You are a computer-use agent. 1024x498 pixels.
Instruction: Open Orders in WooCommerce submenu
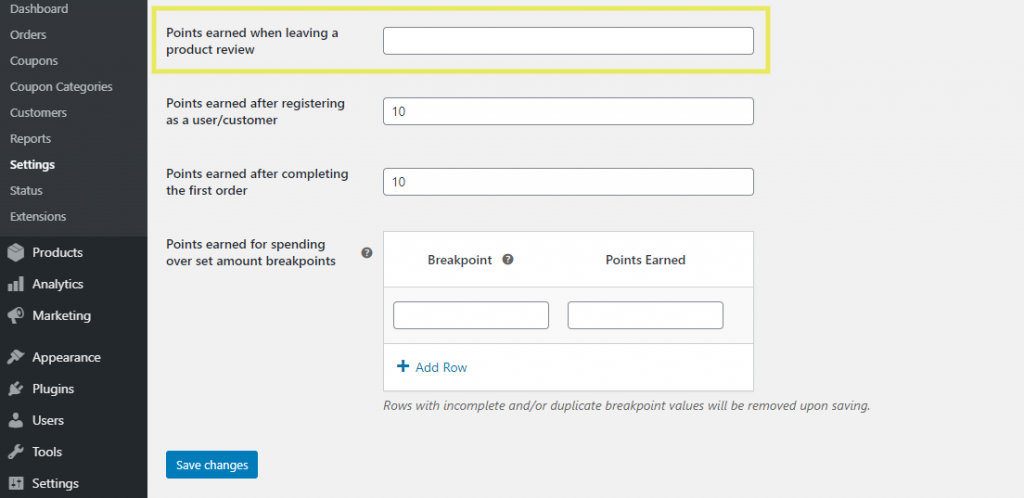[28, 35]
